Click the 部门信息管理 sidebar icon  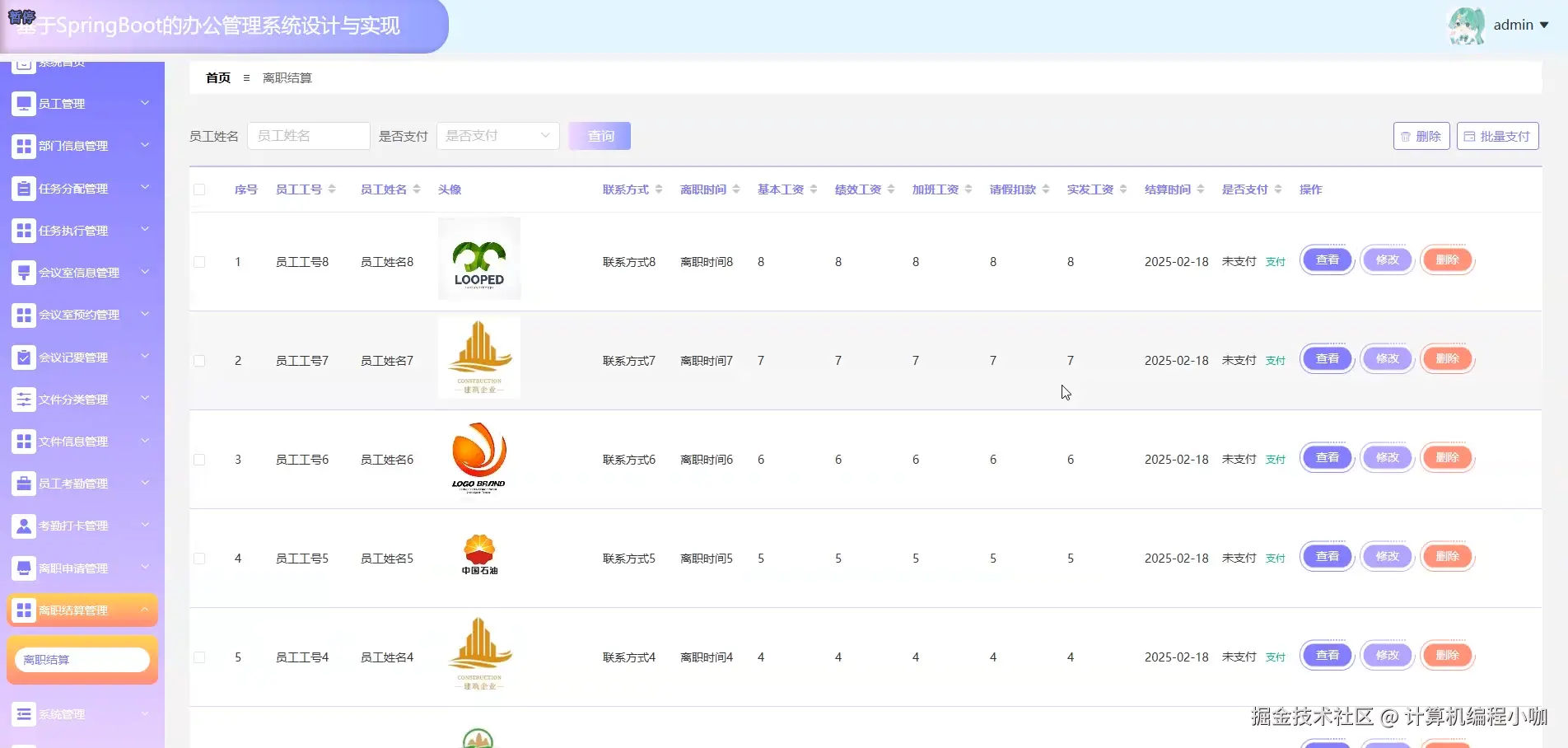pyautogui.click(x=24, y=146)
